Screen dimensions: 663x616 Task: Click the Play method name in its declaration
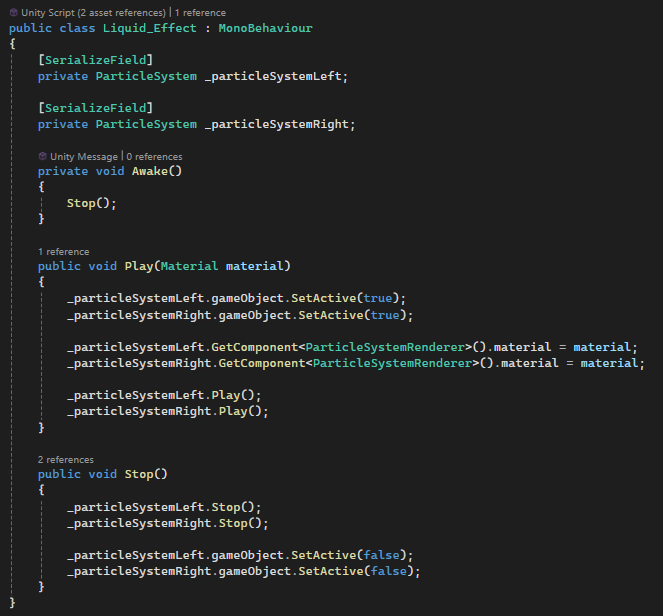[138, 266]
